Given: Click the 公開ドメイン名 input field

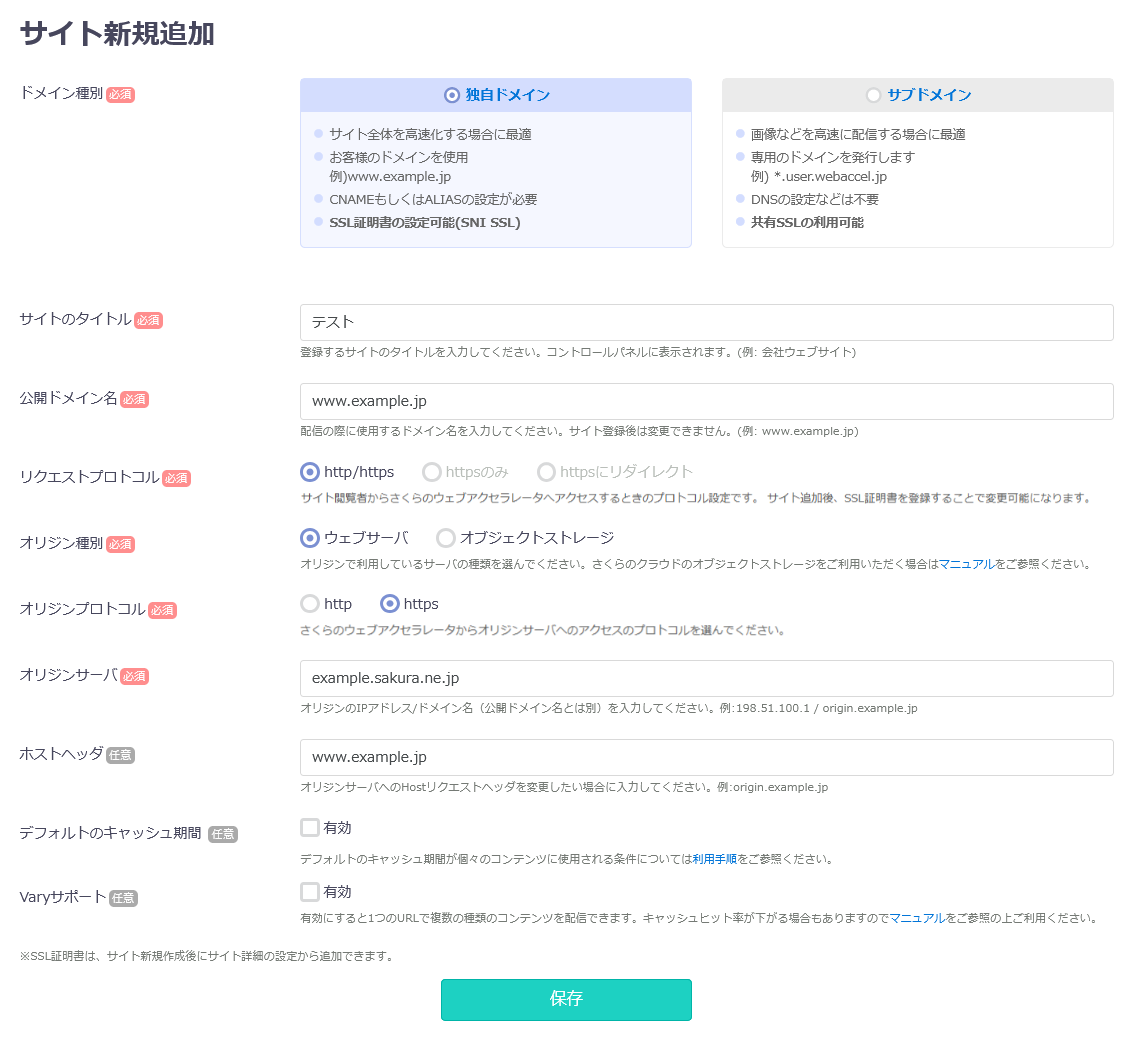Looking at the screenshot, I should coord(706,401).
